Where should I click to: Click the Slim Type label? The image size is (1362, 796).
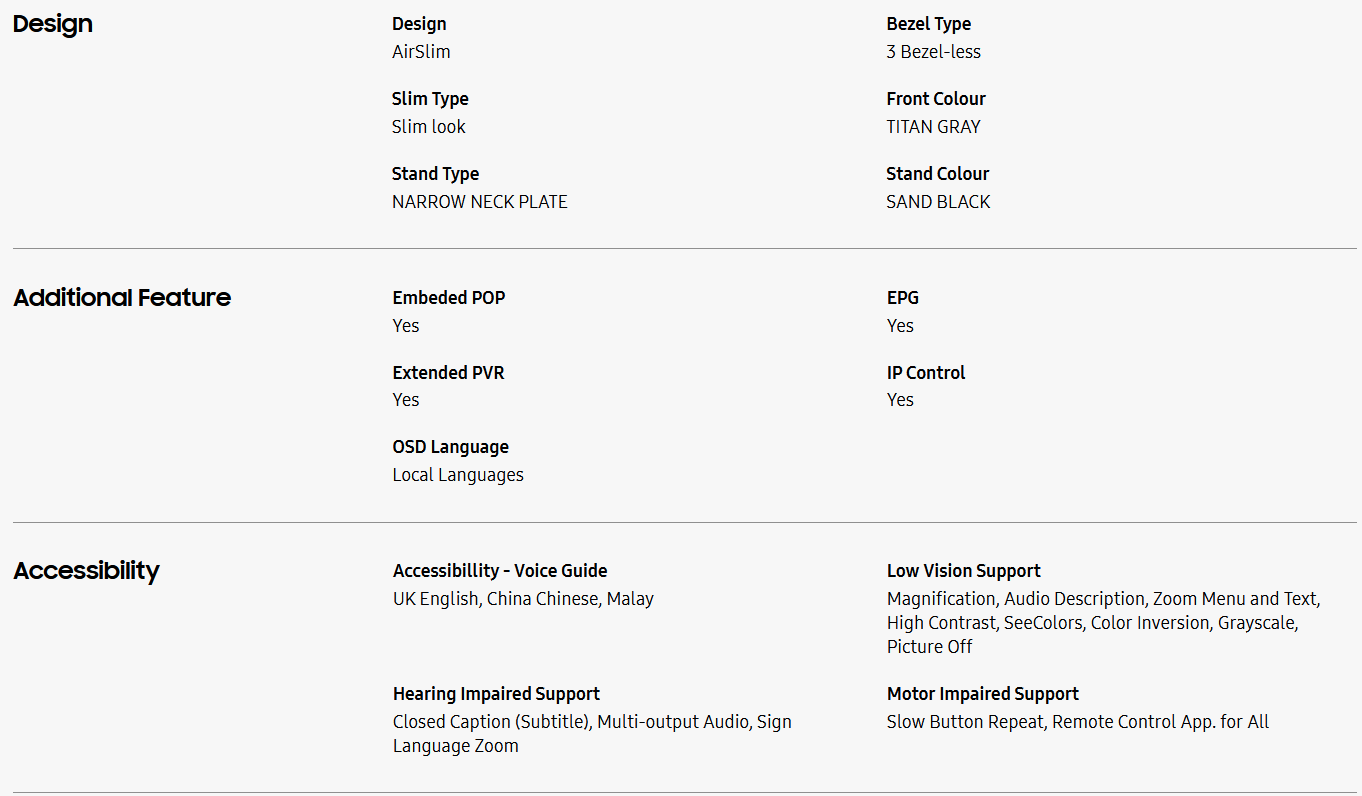[430, 99]
